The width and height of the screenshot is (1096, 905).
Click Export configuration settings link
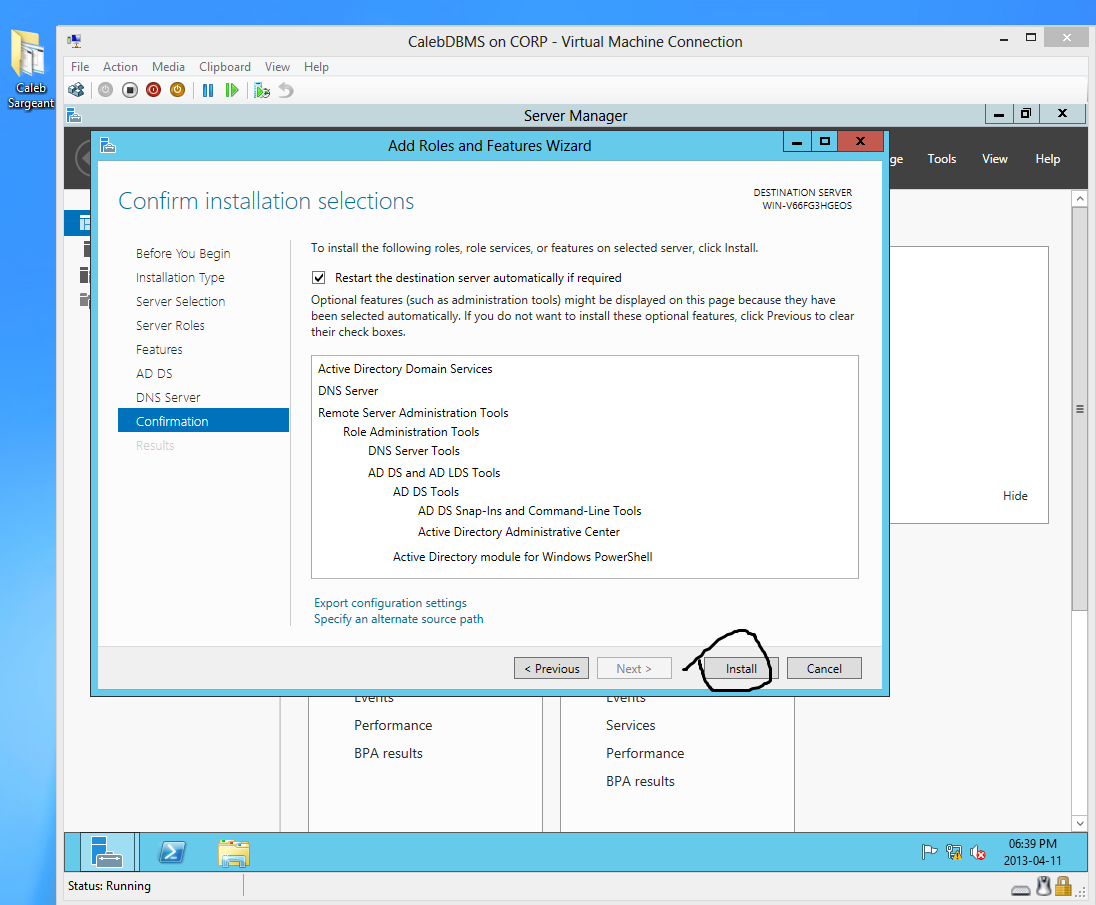click(390, 603)
